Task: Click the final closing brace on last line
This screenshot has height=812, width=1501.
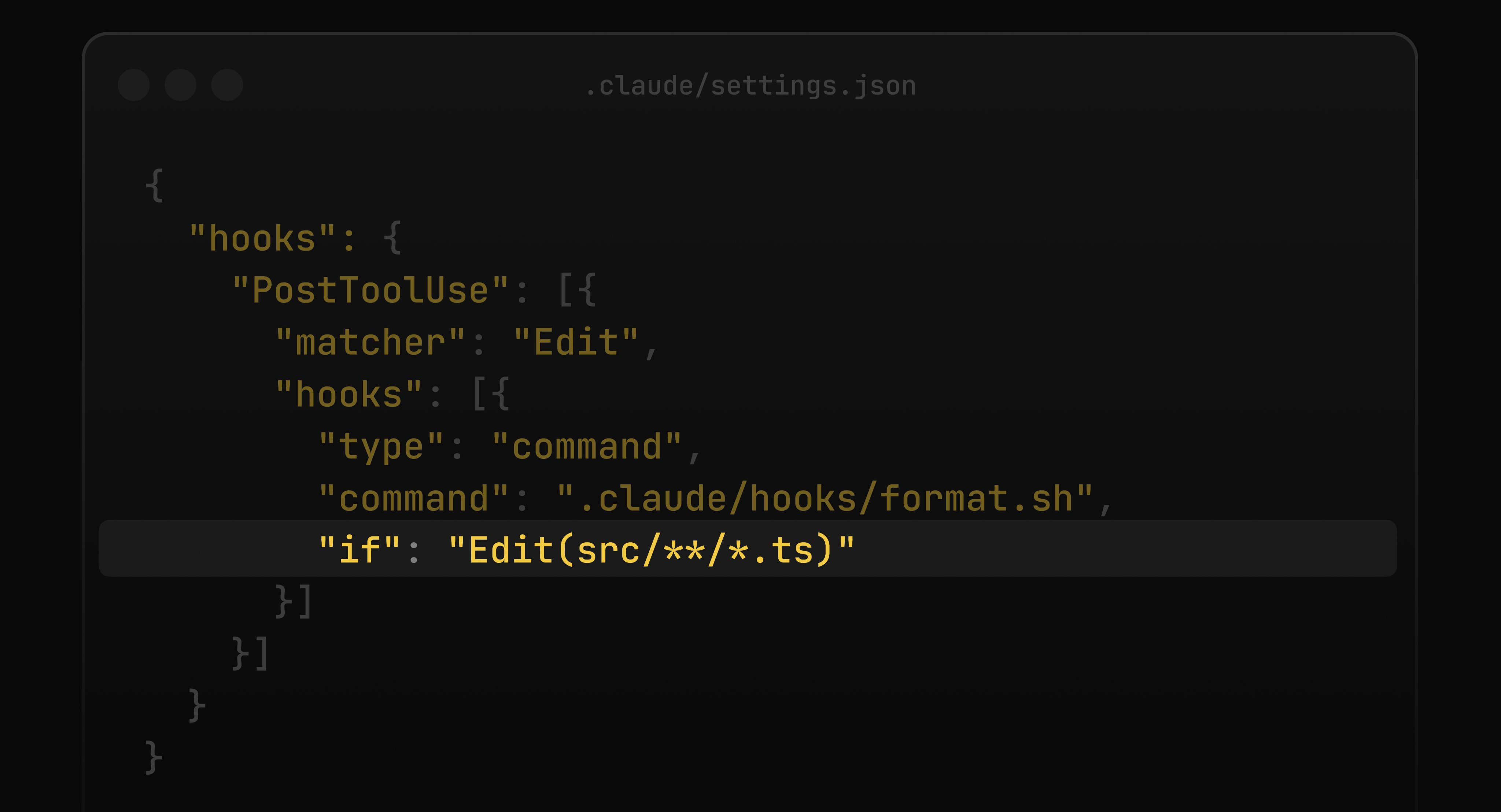Action: 153,757
